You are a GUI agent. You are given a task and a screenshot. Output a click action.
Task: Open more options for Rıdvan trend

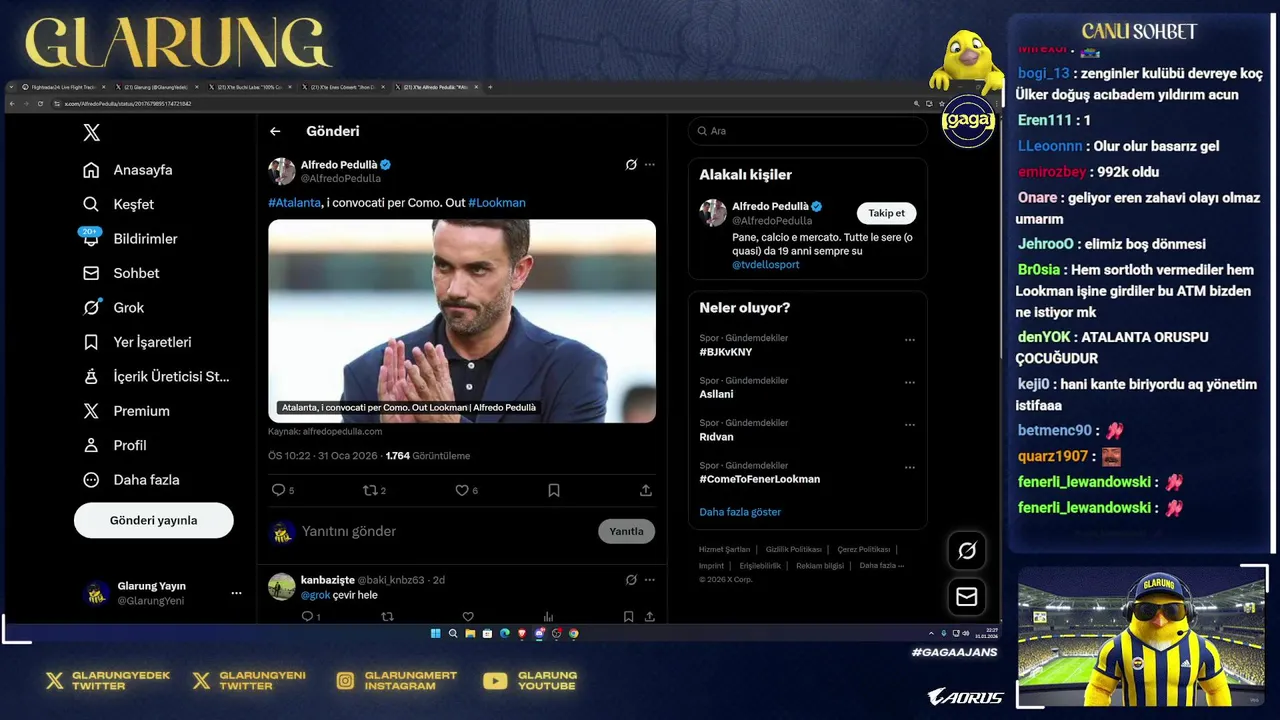pos(910,425)
